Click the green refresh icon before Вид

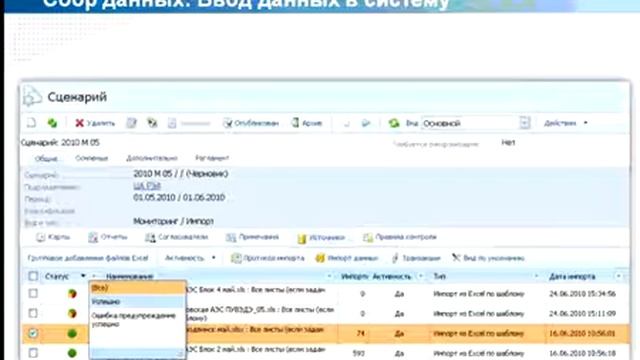[x=394, y=123]
